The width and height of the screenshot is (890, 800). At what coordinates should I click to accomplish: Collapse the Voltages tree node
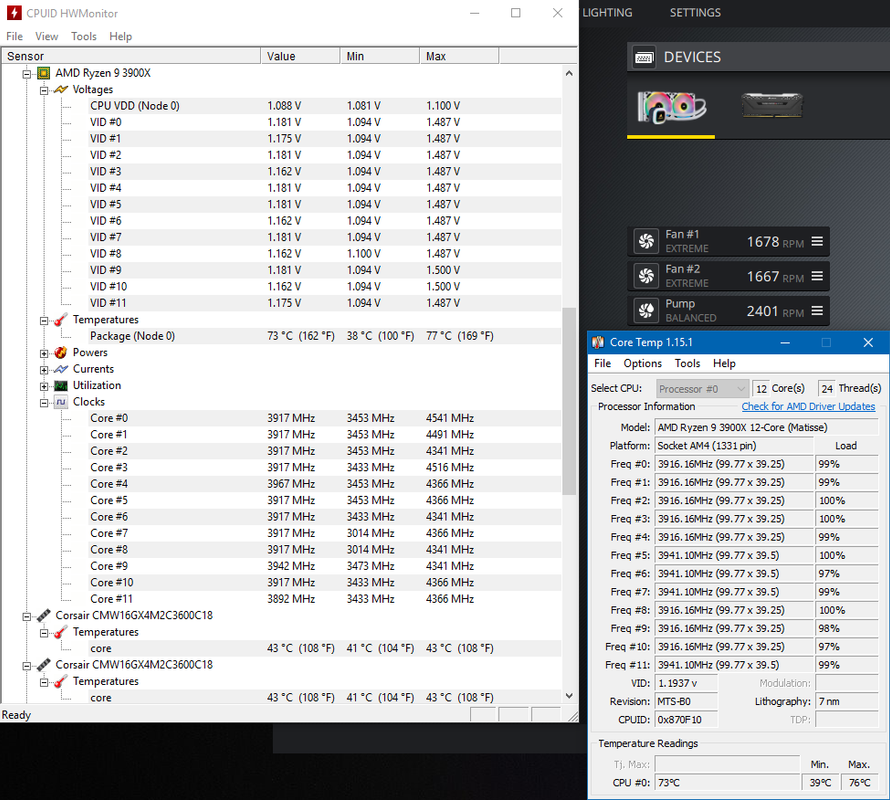point(44,90)
